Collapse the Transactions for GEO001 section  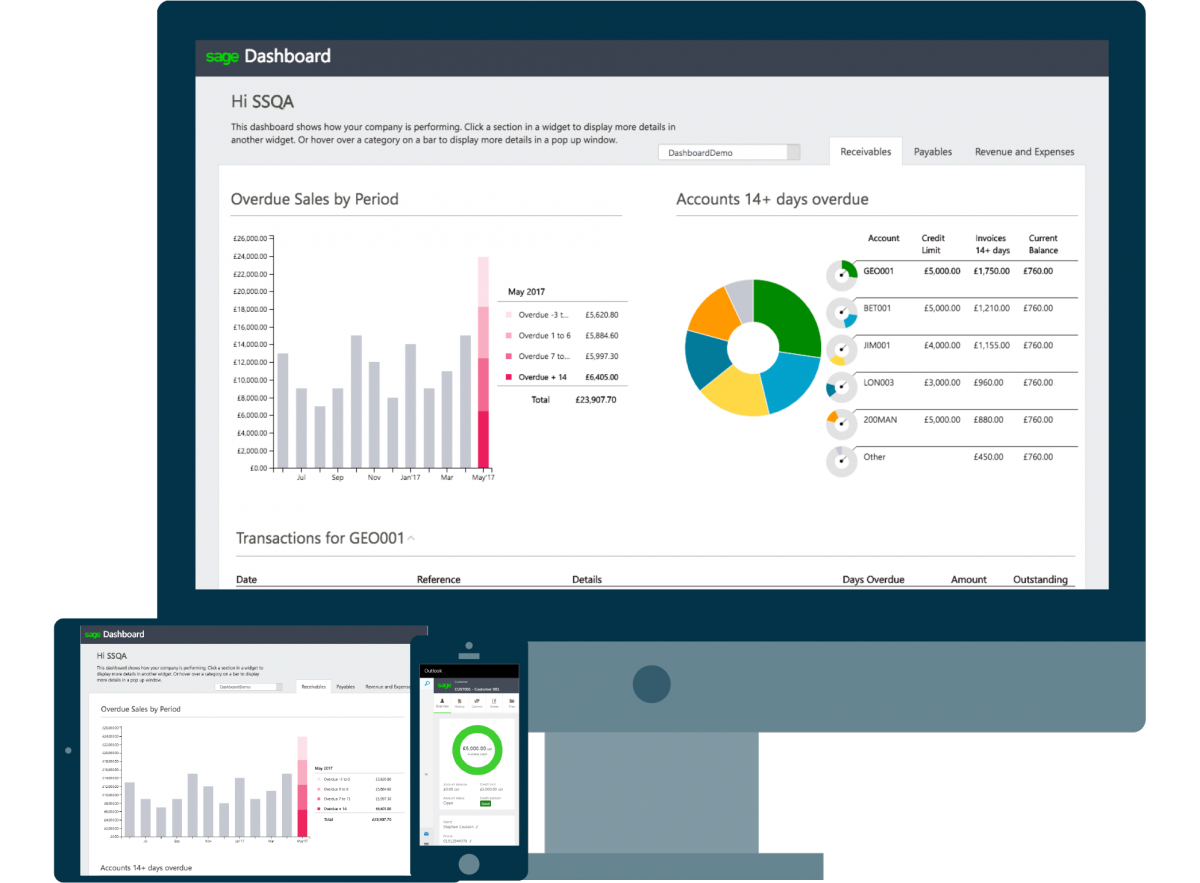(409, 537)
